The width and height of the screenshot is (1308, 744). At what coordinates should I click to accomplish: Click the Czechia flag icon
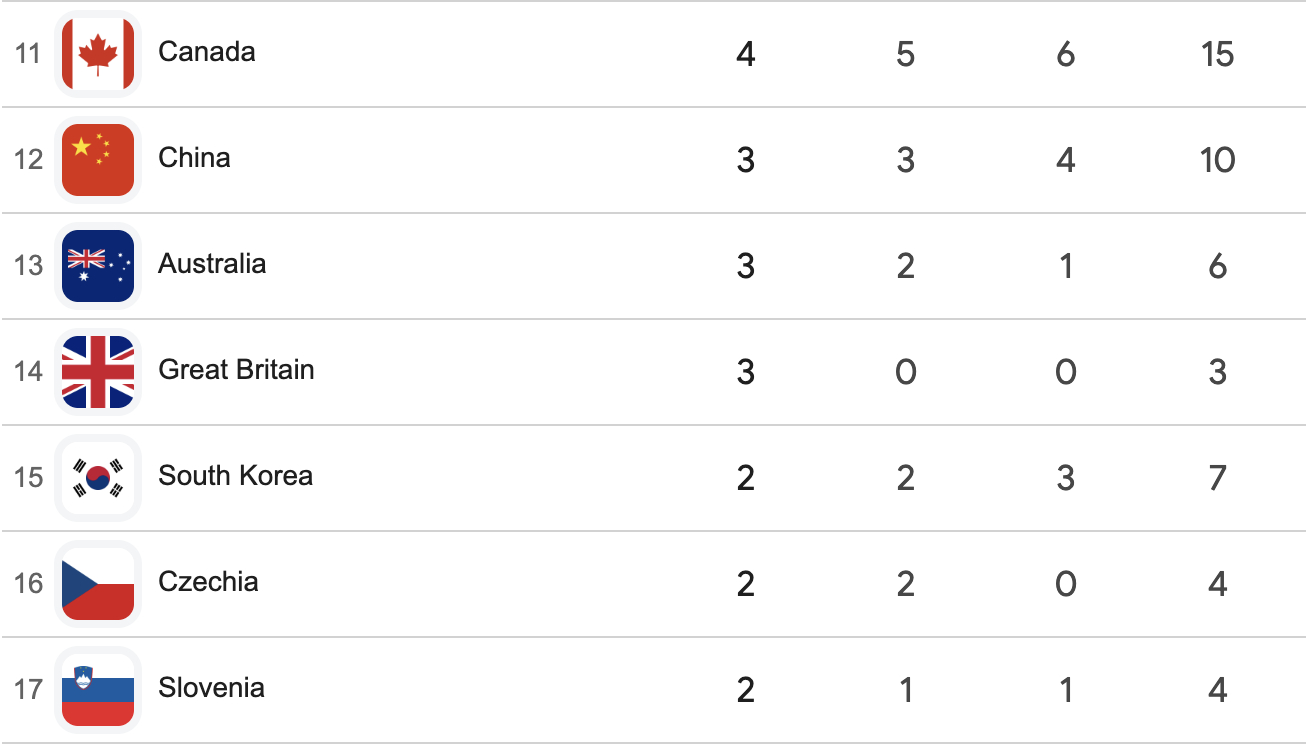98,584
